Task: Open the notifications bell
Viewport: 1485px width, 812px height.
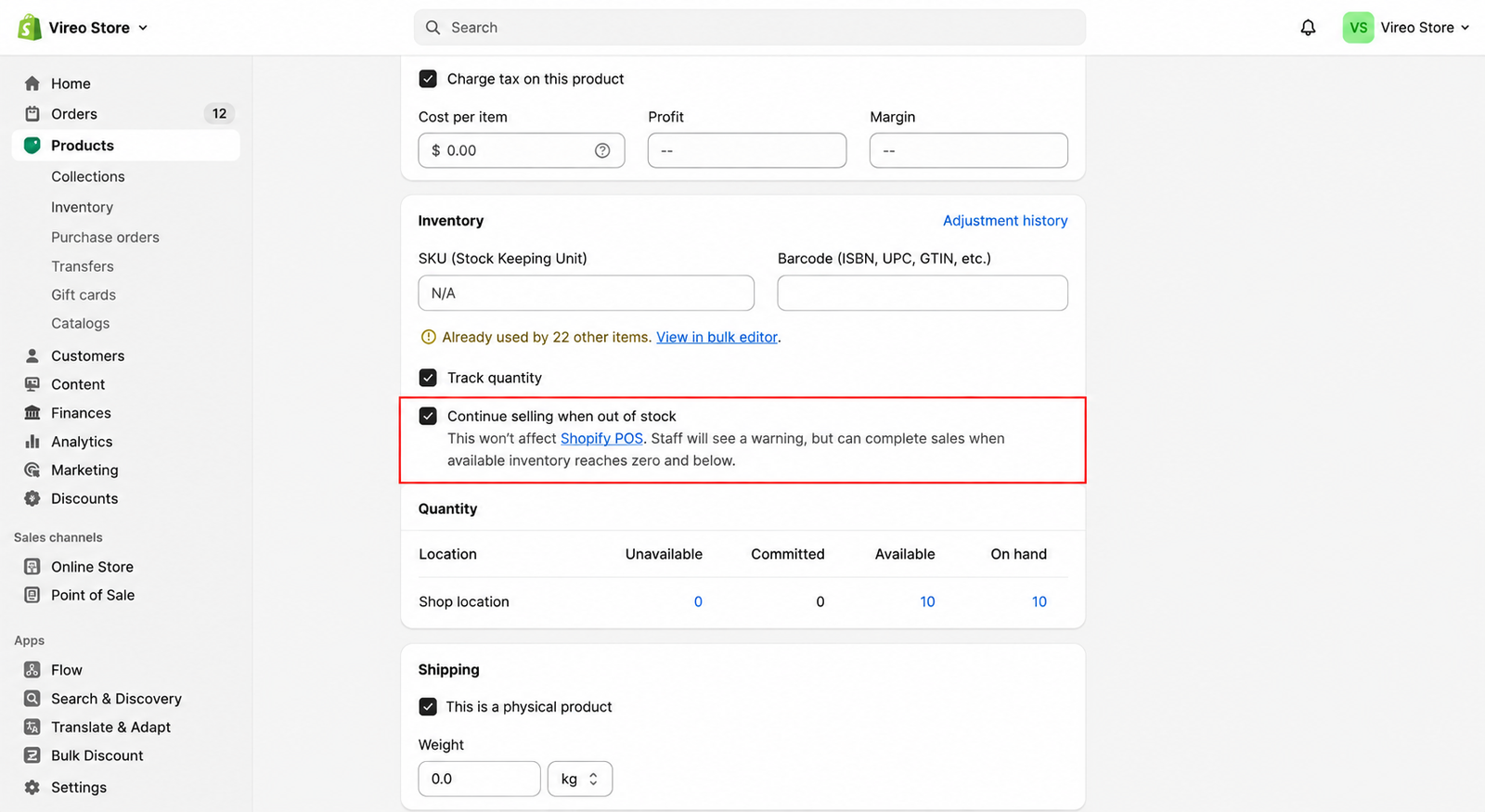Action: 1308,28
